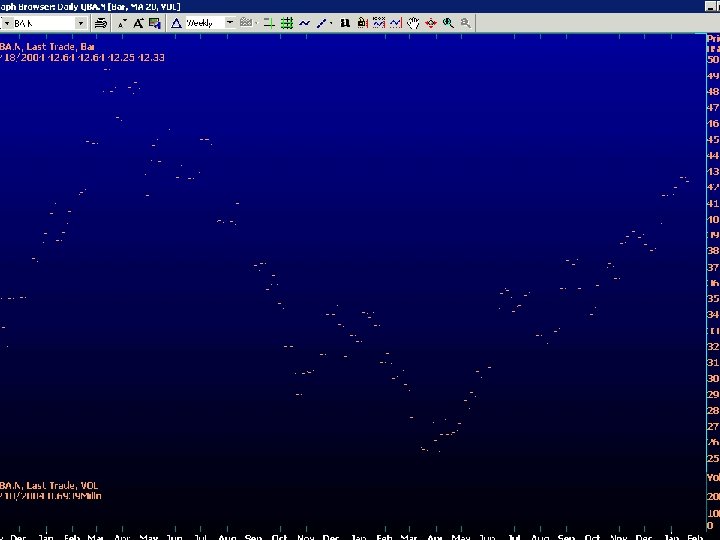Toggle the green grid lines icon
Viewport: 720px width, 540px height.
(287, 23)
